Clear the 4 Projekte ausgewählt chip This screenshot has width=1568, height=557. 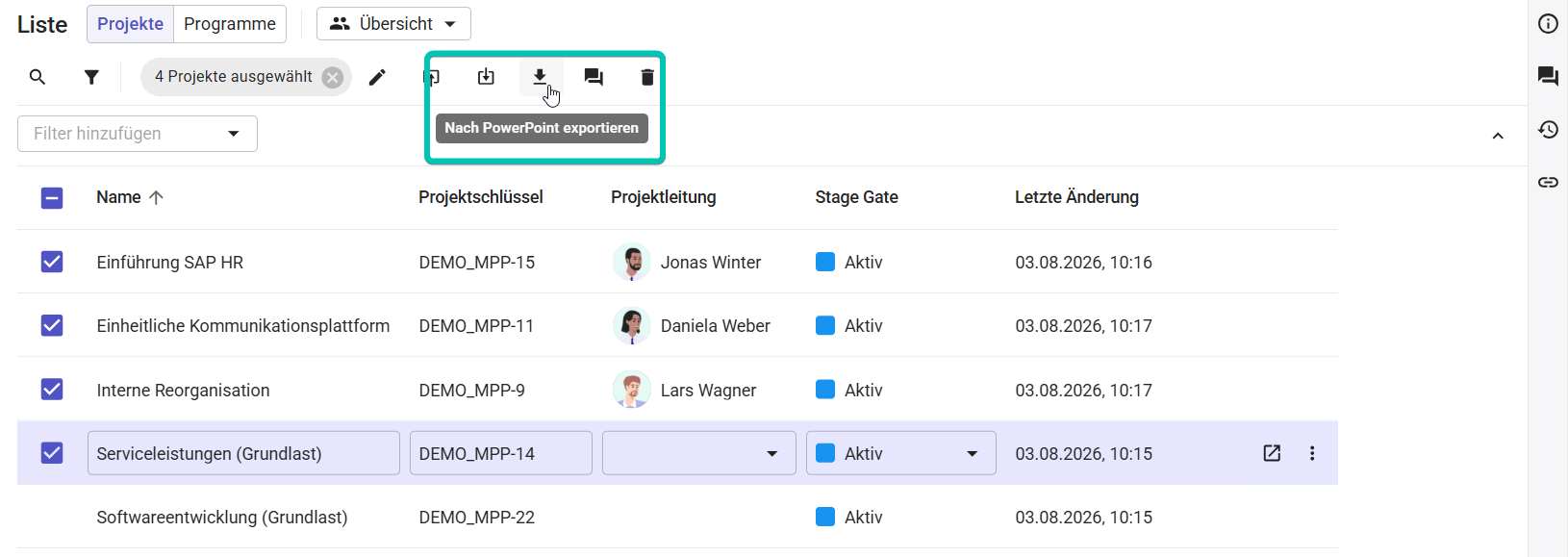point(333,77)
